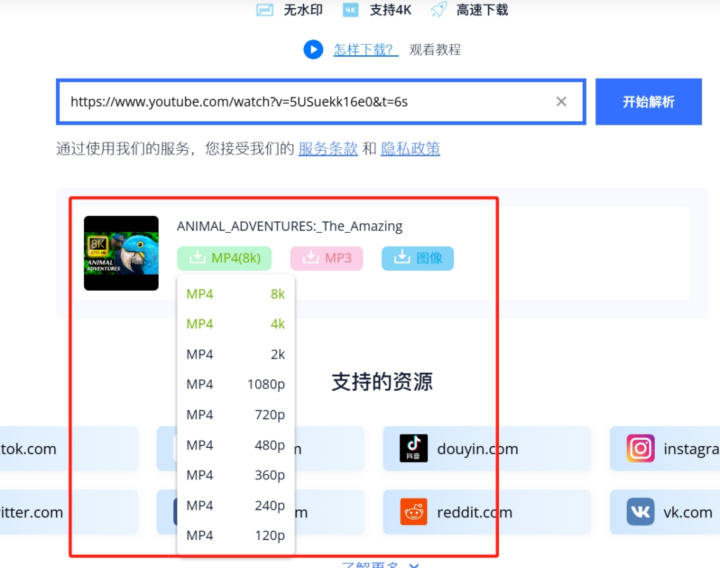Click the video title ANIMAL_ADVENTURES:_The_Amazing
Image resolution: width=720 pixels, height=568 pixels.
coord(290,226)
